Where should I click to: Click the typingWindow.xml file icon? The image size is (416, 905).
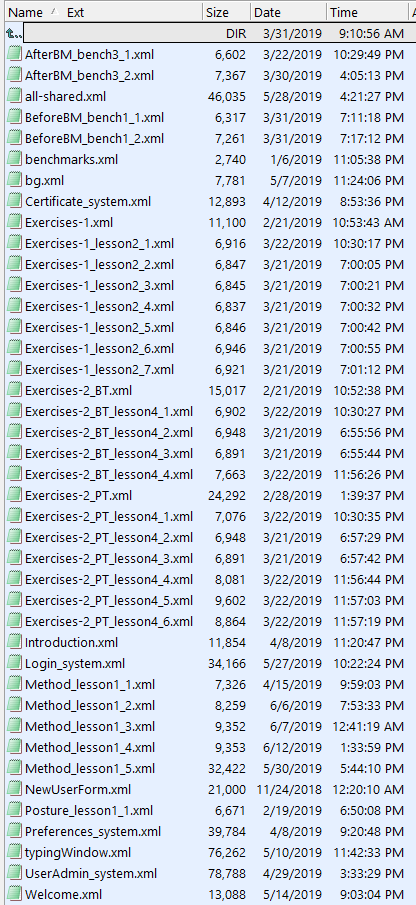pos(14,852)
